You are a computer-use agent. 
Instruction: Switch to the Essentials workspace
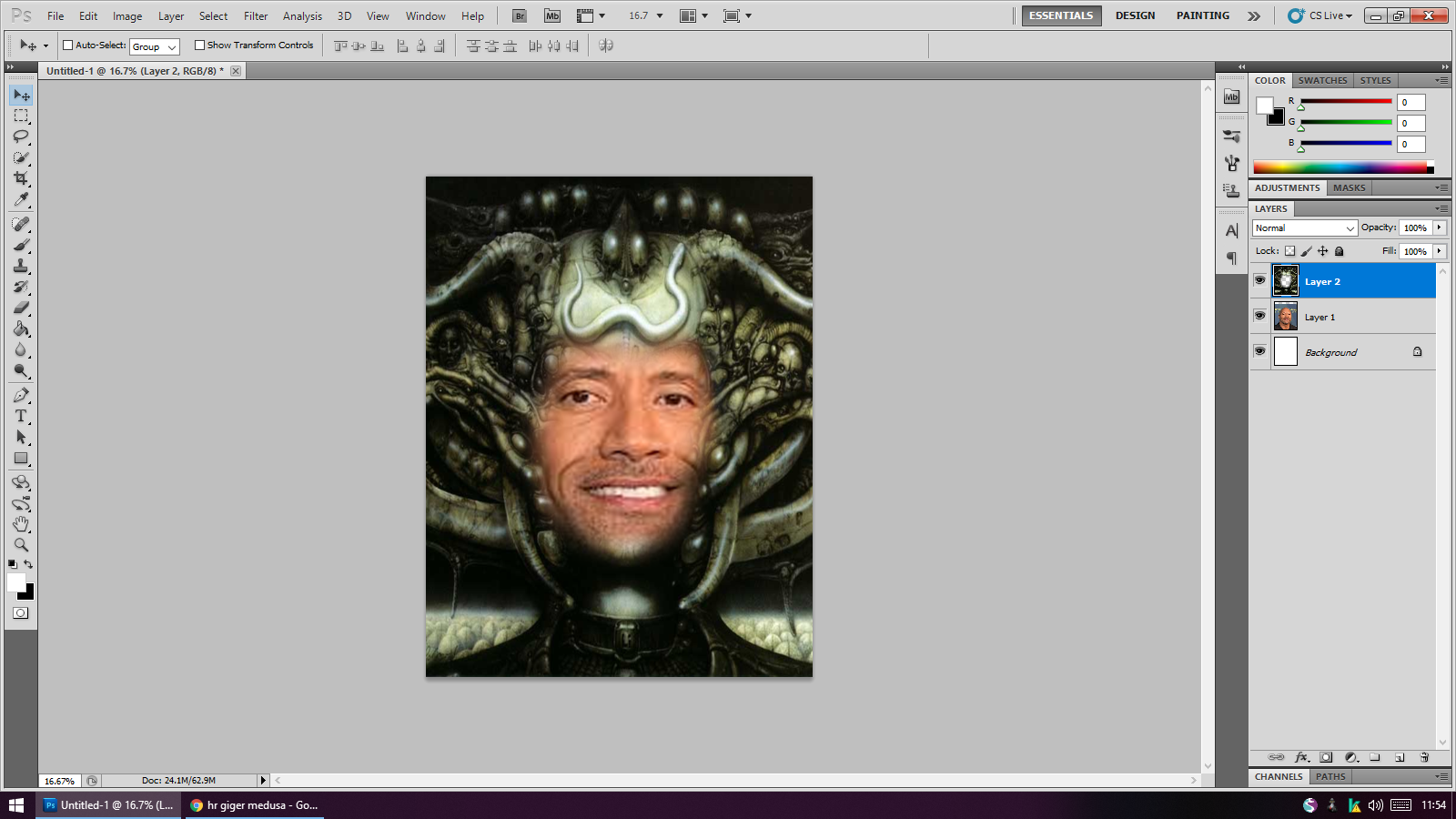tap(1061, 15)
